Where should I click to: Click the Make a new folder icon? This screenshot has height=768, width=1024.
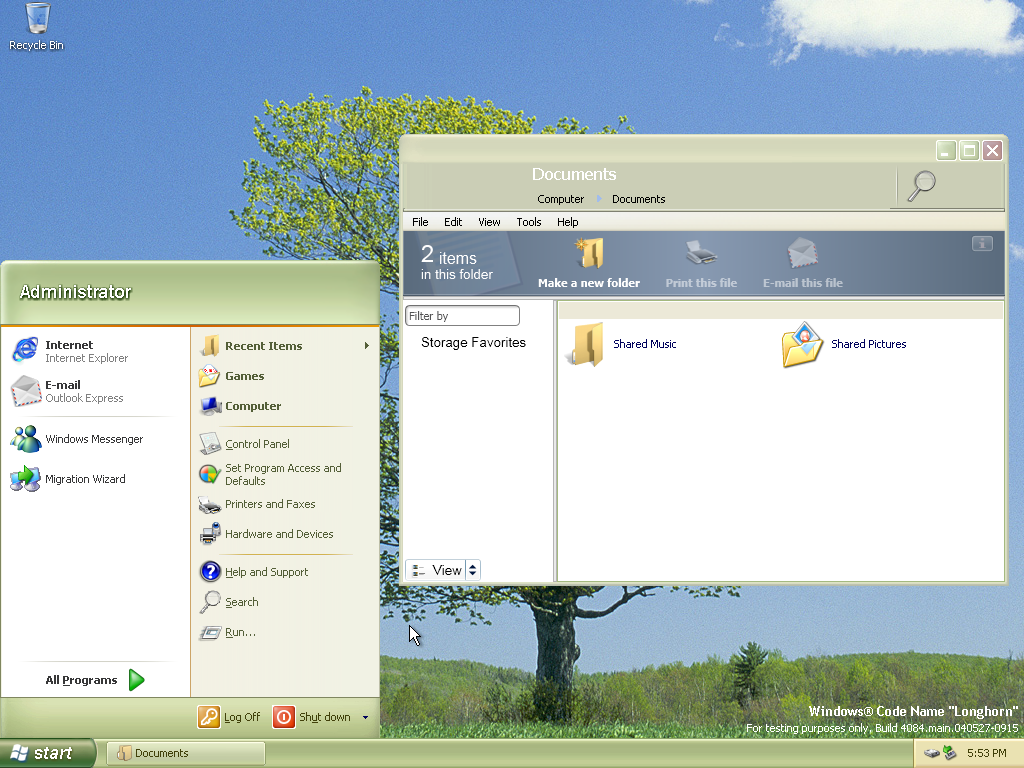tap(589, 255)
